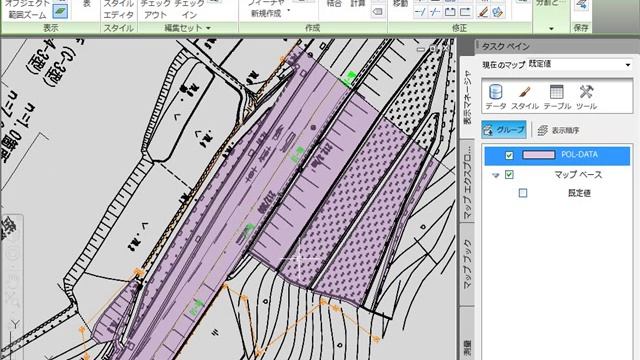Screen dimensions: 640x360
Task: Click the 計算 ribbon button
Action: point(358,4)
